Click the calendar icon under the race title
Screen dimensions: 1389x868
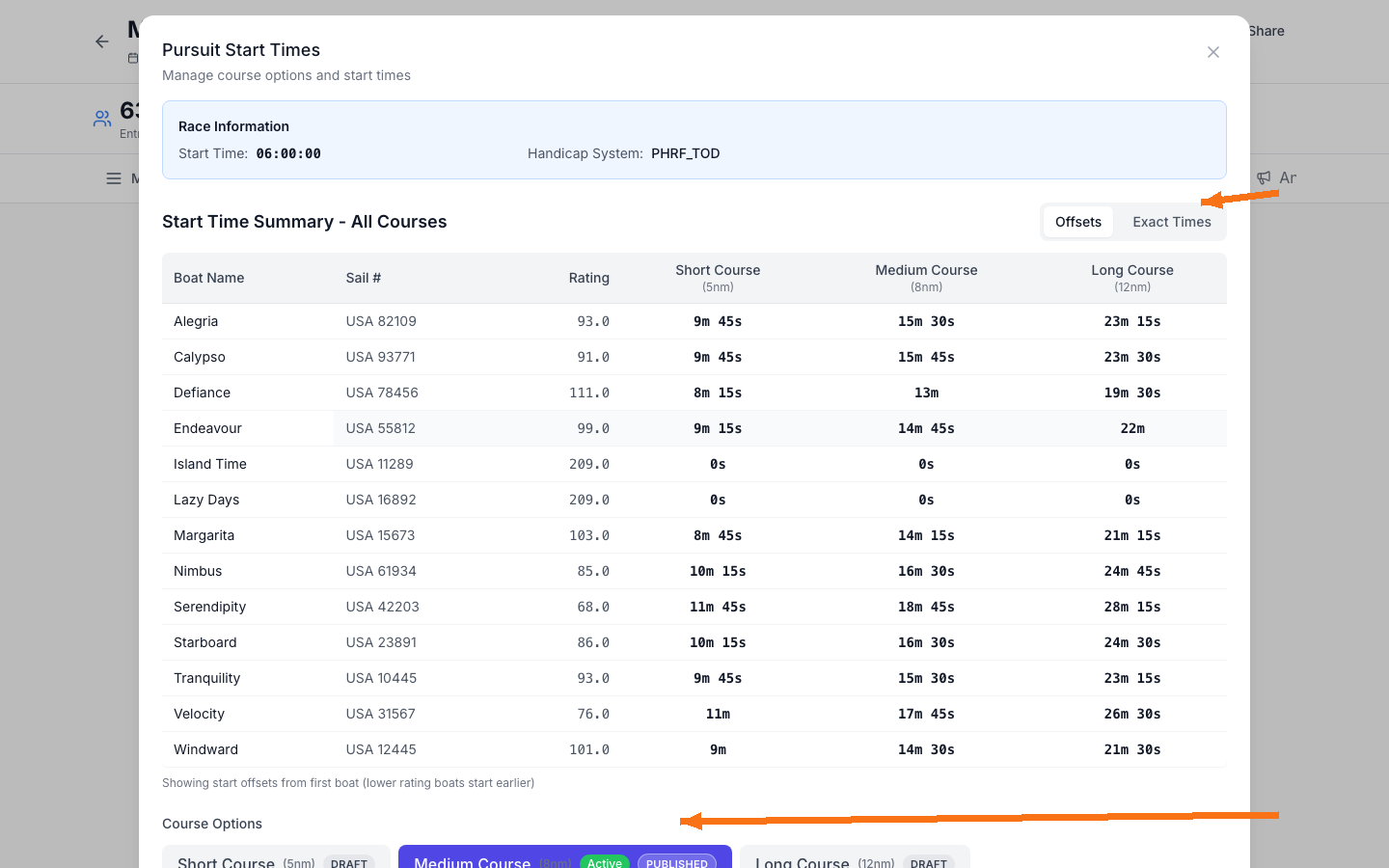(x=132, y=58)
